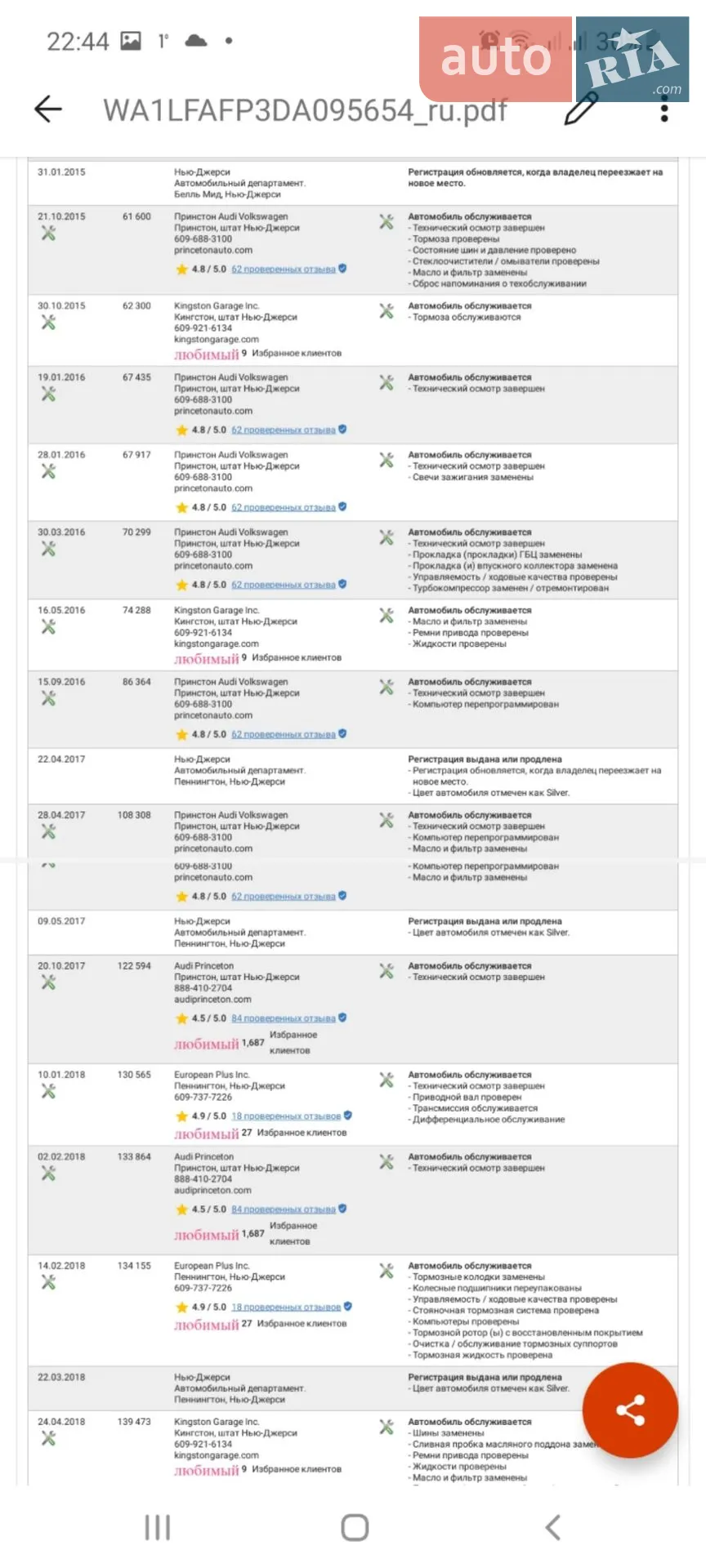Viewport: 706px width, 1568px height.
Task: Tap the red share floating button
Action: click(630, 1410)
